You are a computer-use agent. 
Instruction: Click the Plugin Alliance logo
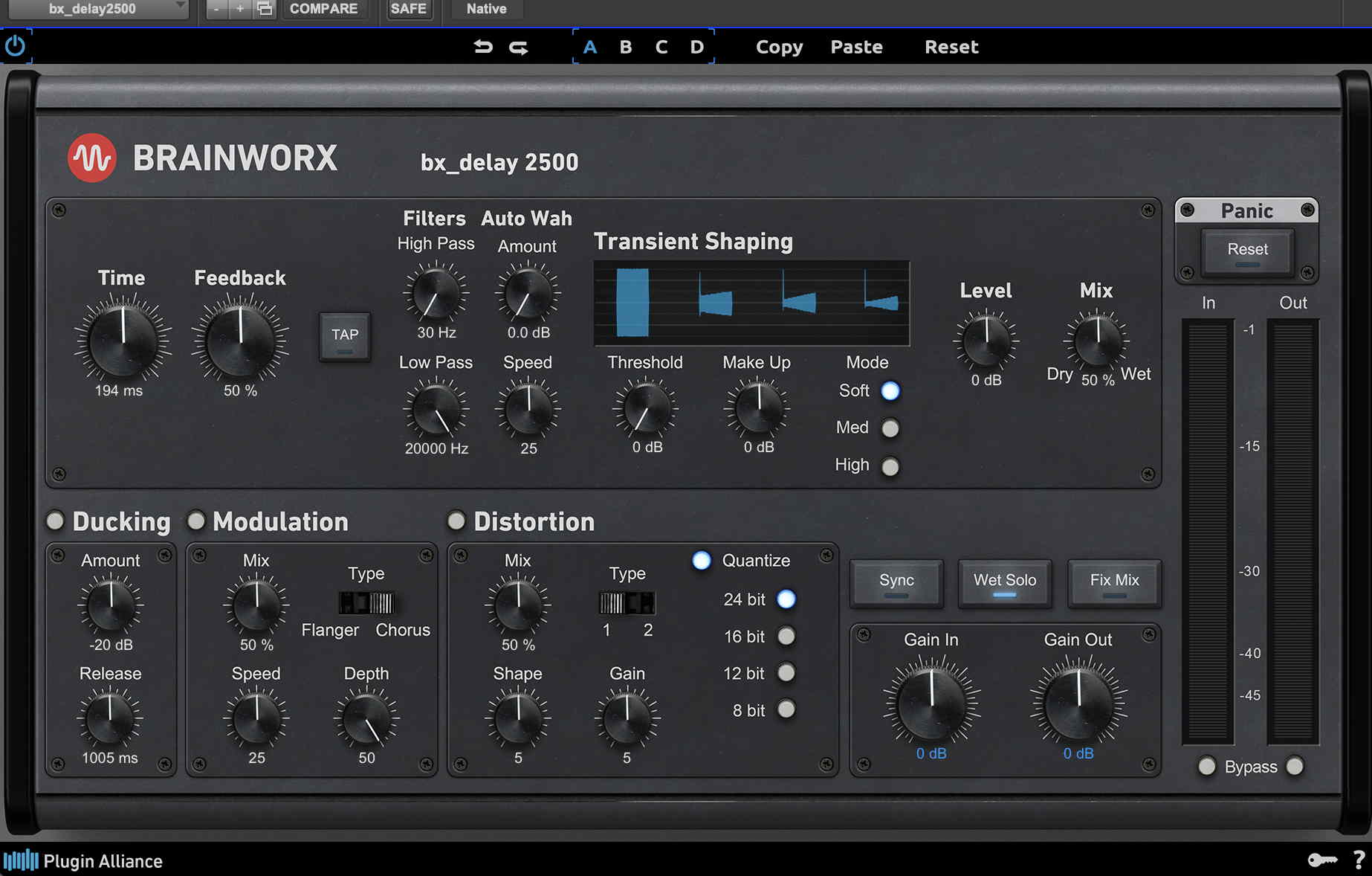coord(83,860)
